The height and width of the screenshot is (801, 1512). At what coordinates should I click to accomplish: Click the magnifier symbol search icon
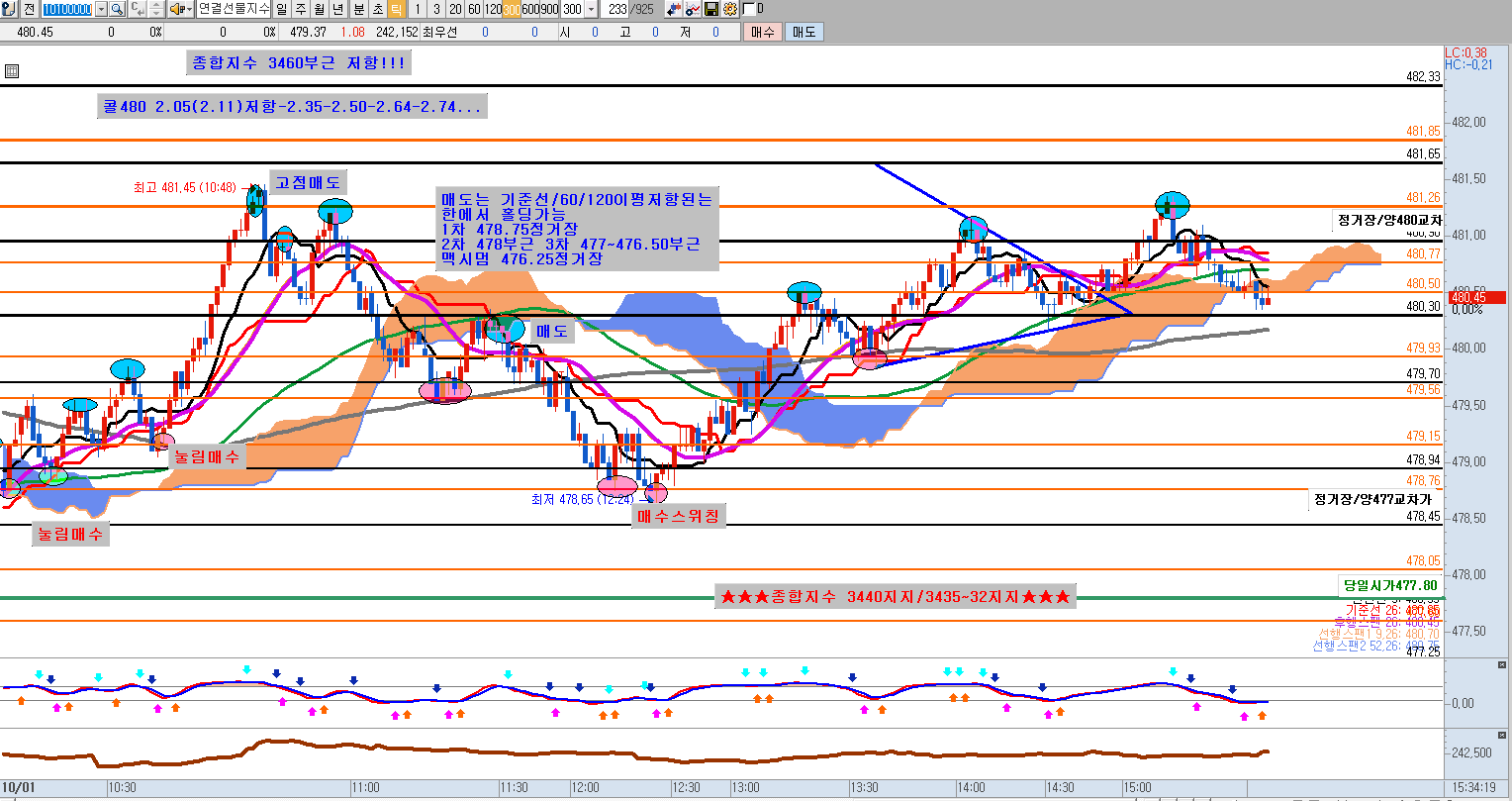pyautogui.click(x=117, y=9)
